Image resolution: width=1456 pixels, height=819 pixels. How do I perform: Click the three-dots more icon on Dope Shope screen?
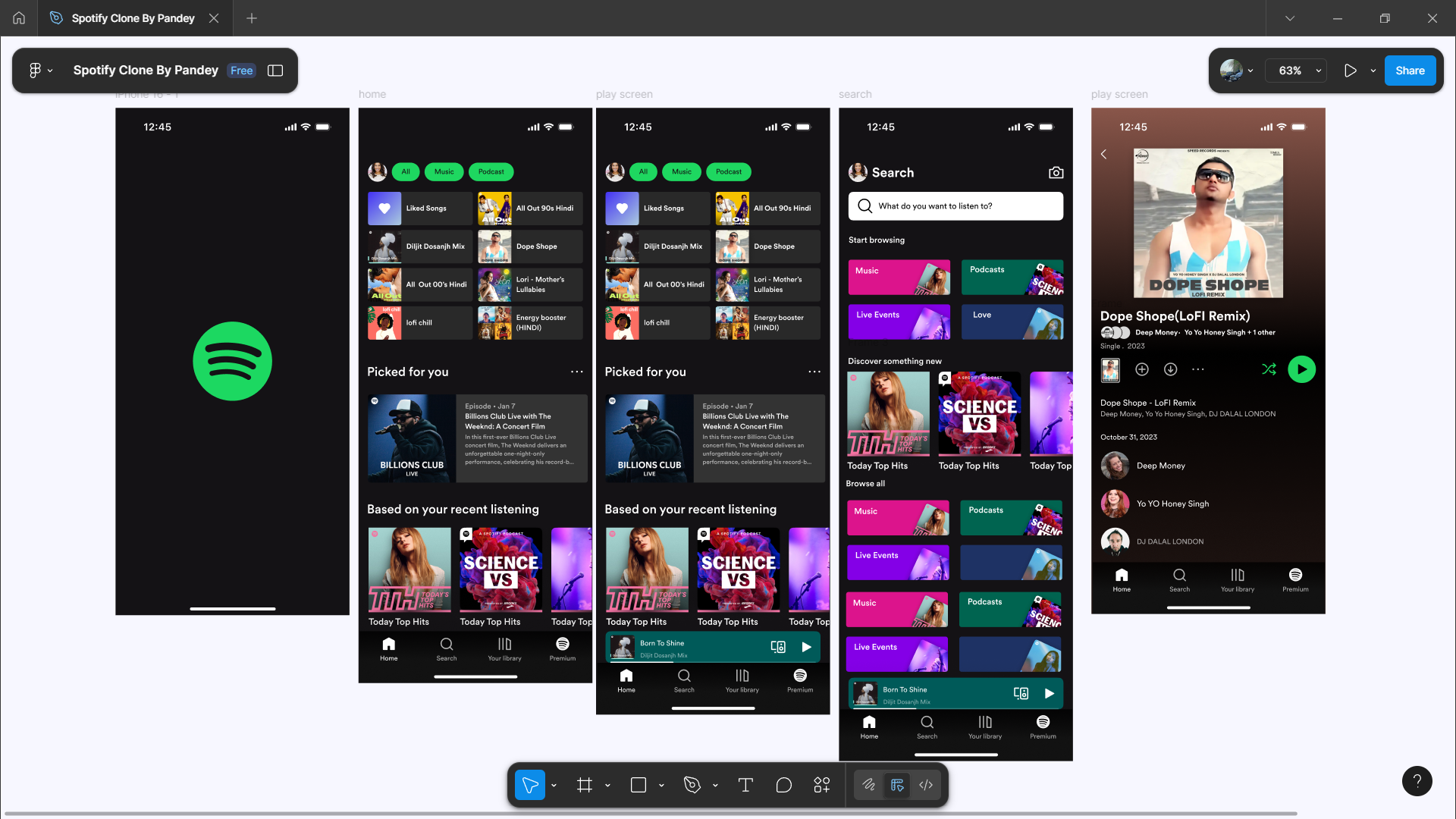pyautogui.click(x=1198, y=369)
